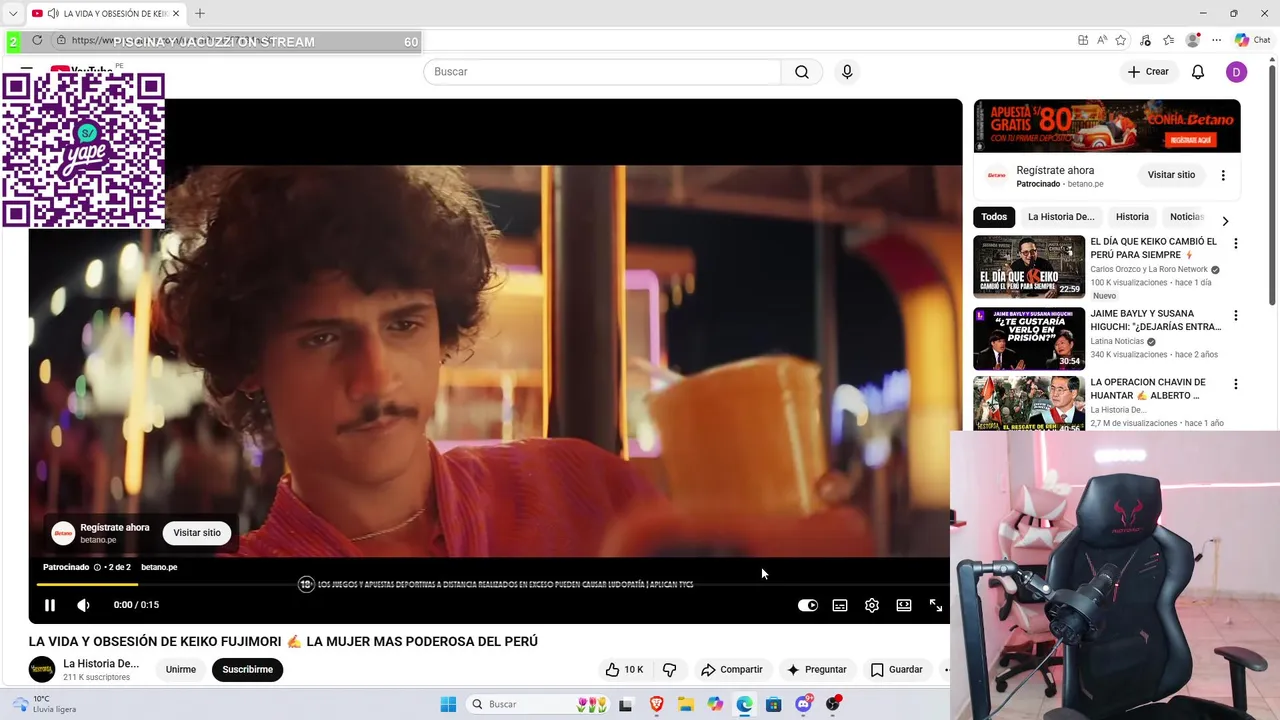This screenshot has width=1280, height=720.
Task: Turn on subtitles with the captions icon
Action: point(840,605)
